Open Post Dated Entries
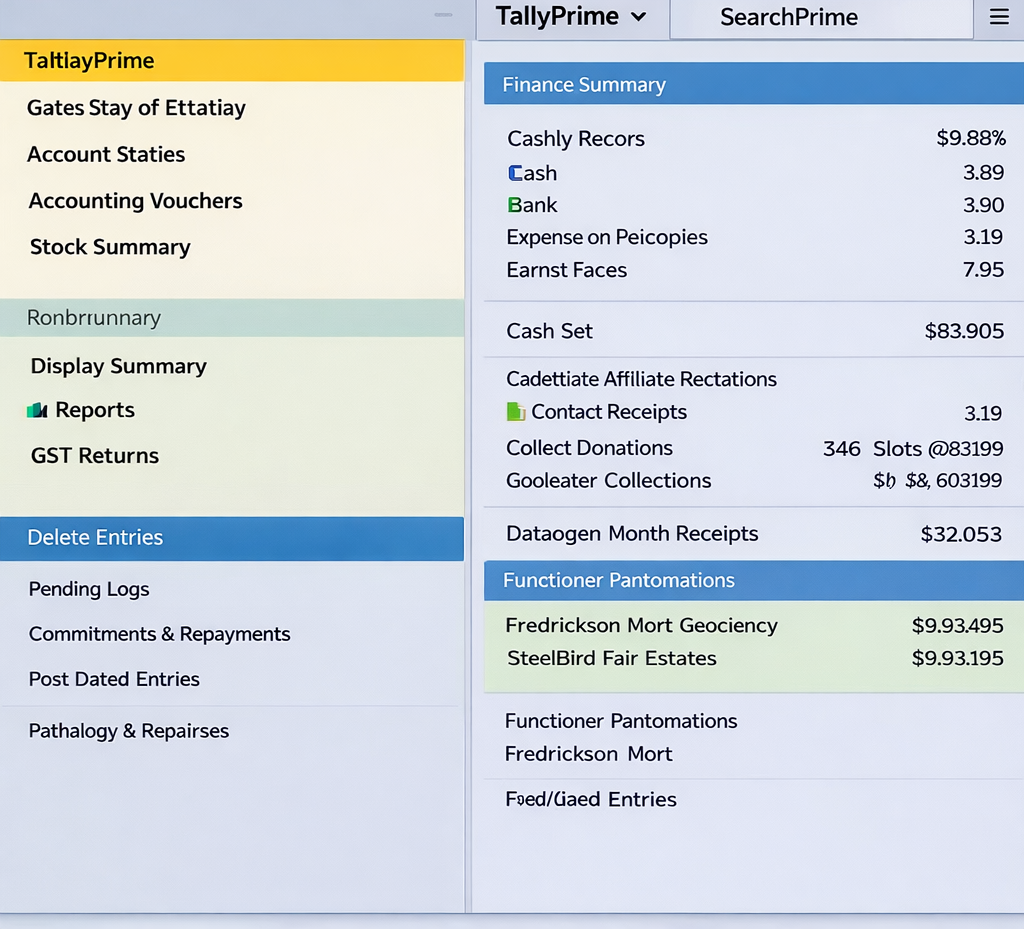This screenshot has width=1024, height=929. (x=114, y=679)
